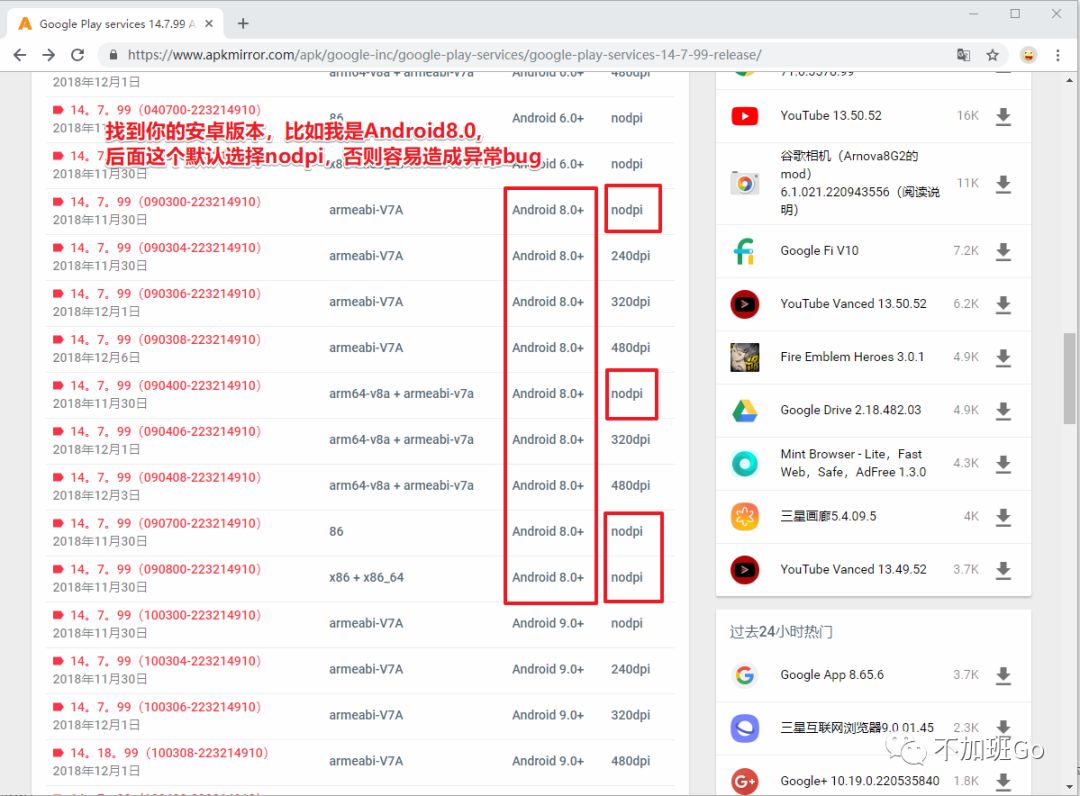Click the scrollbar down arrow
This screenshot has width=1080, height=796.
[x=1069, y=787]
